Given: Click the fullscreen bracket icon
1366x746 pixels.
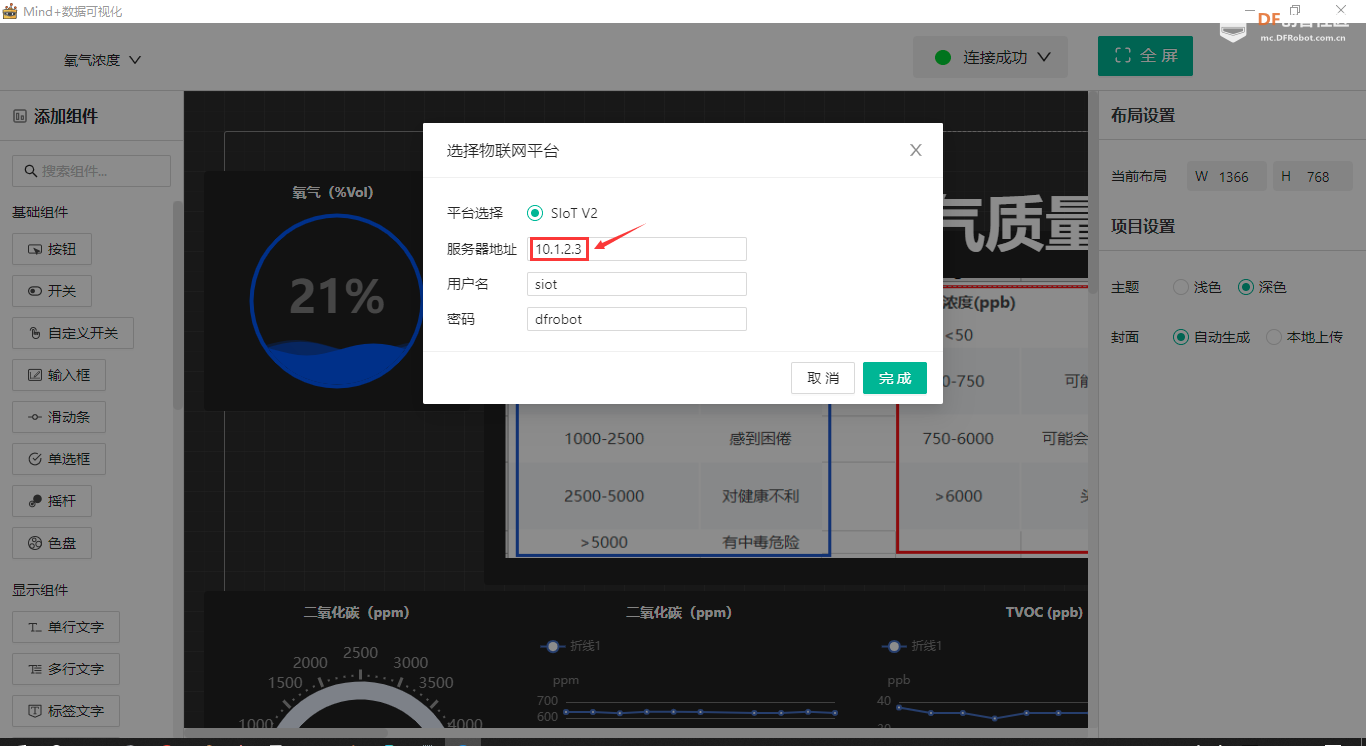Looking at the screenshot, I should pos(1122,56).
